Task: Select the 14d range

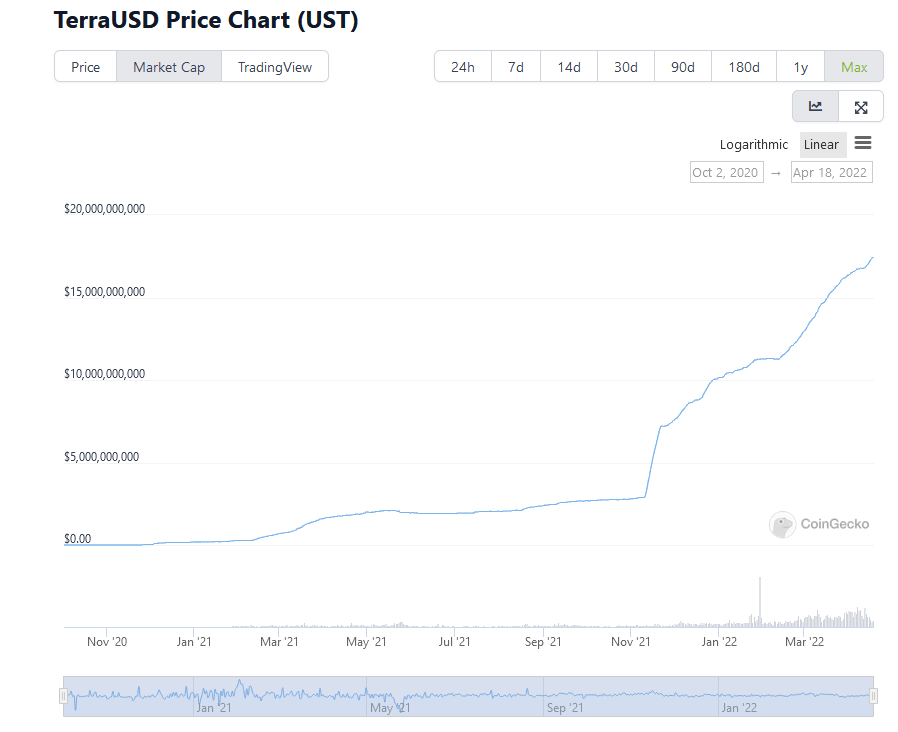Action: click(568, 66)
